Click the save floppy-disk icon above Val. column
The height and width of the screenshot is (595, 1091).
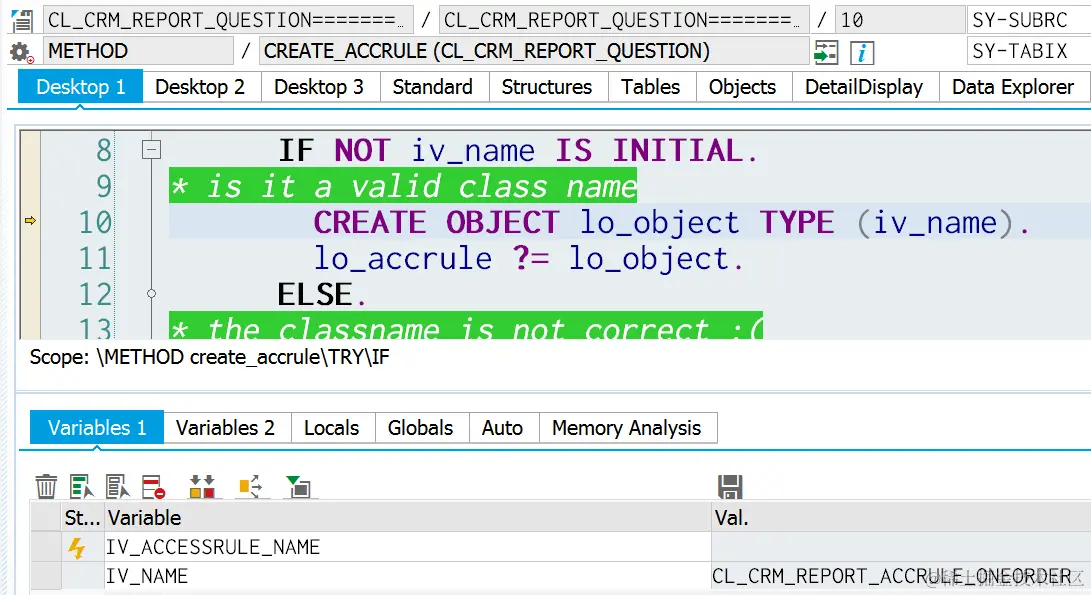730,486
